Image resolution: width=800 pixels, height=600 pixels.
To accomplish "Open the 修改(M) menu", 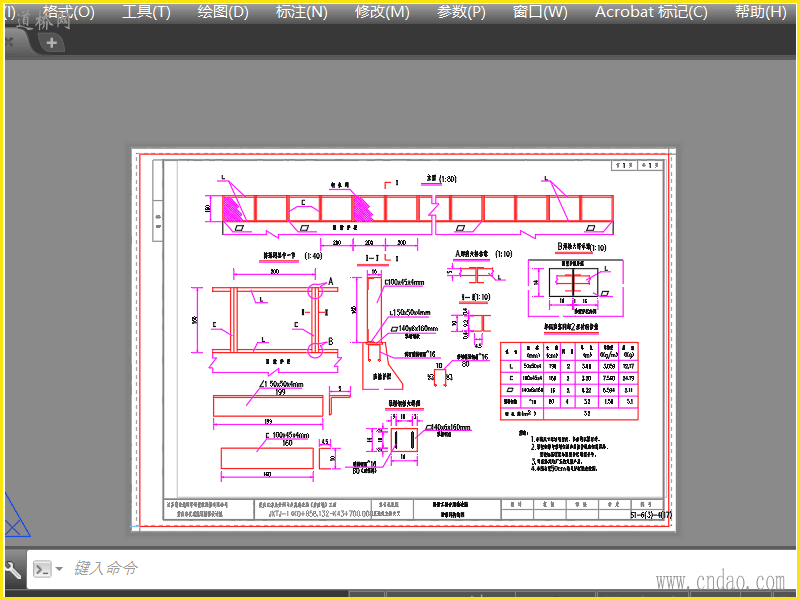I will (x=382, y=11).
